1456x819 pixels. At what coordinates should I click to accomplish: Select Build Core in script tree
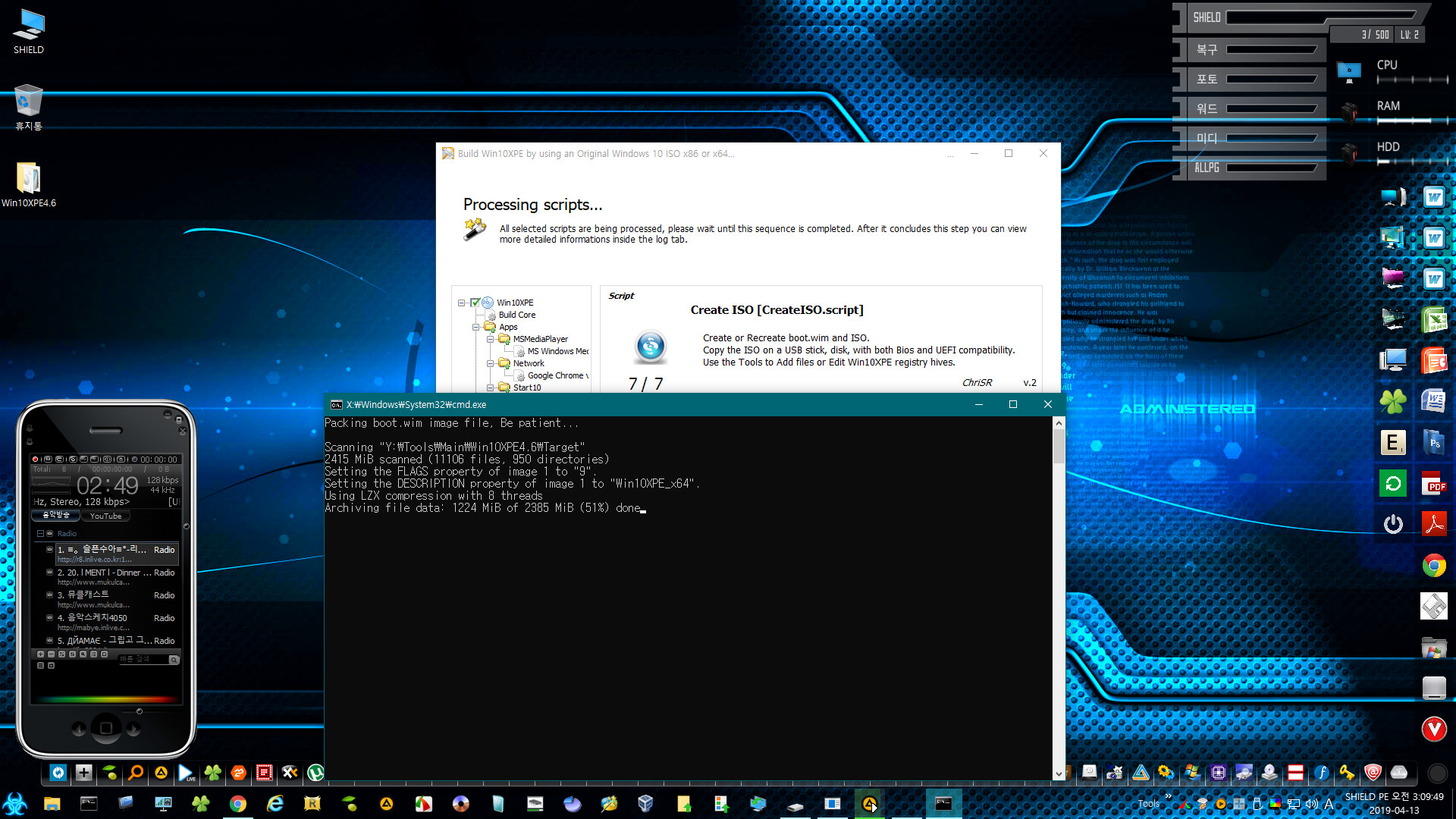click(x=517, y=315)
